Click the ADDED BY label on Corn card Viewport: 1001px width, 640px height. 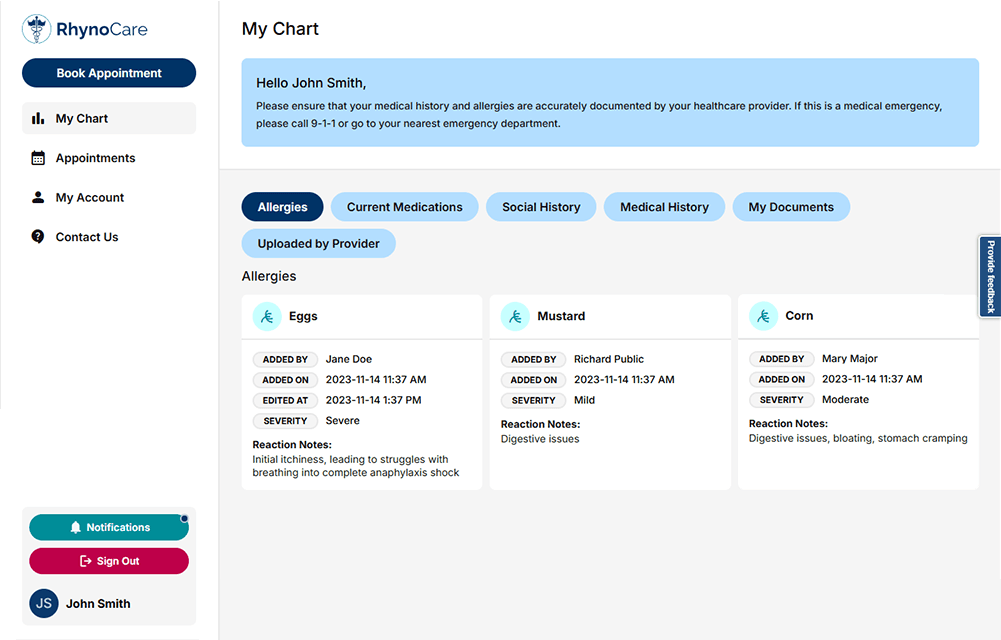tap(781, 359)
